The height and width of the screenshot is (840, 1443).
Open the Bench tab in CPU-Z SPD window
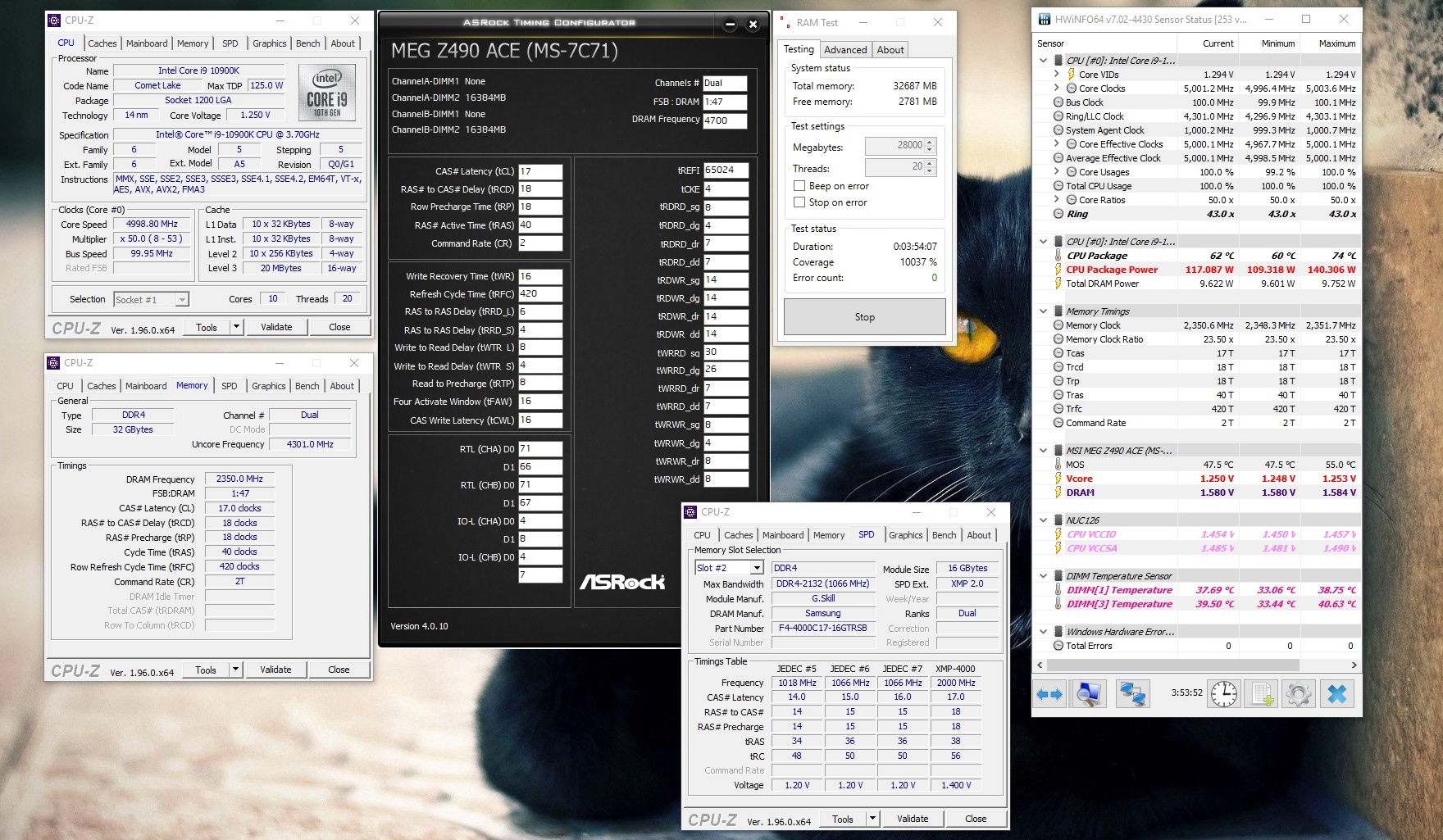pyautogui.click(x=945, y=535)
